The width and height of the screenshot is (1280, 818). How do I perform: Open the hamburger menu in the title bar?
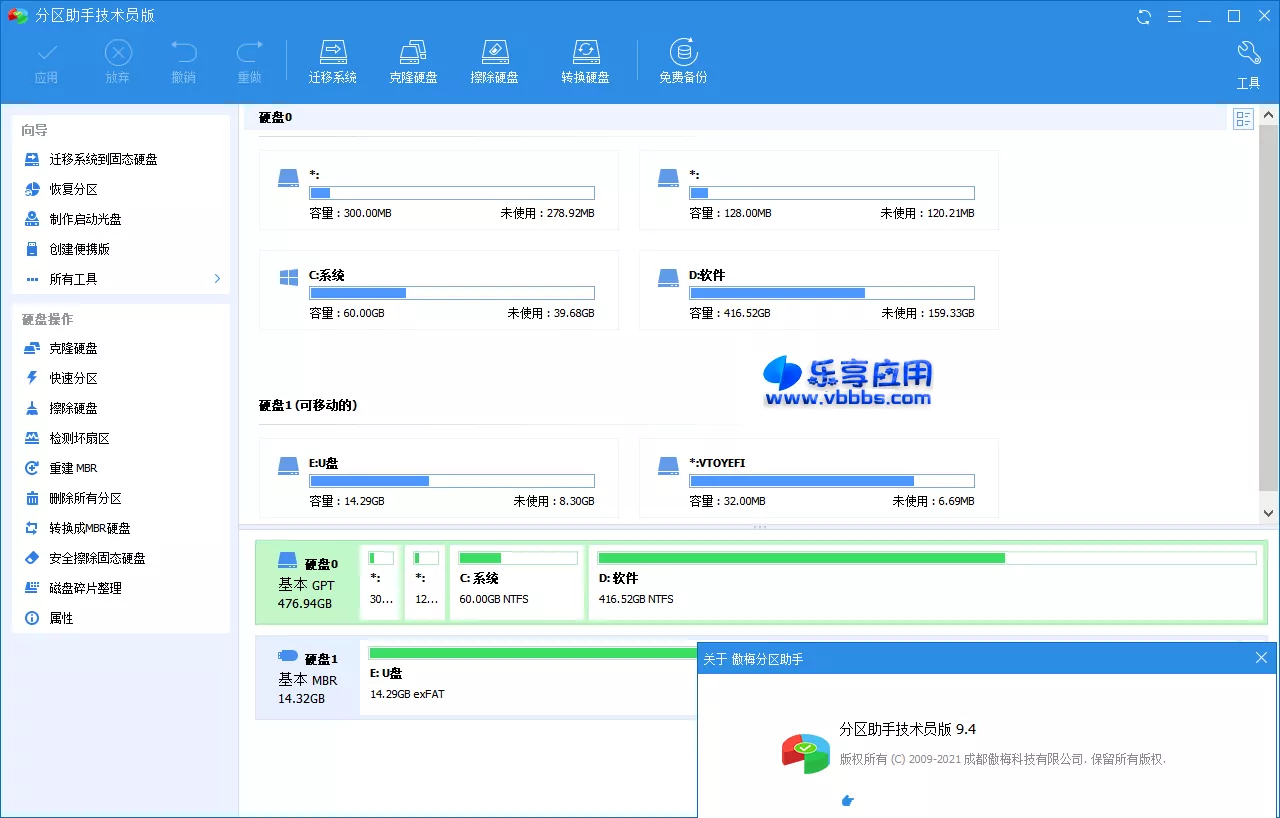click(x=1174, y=15)
